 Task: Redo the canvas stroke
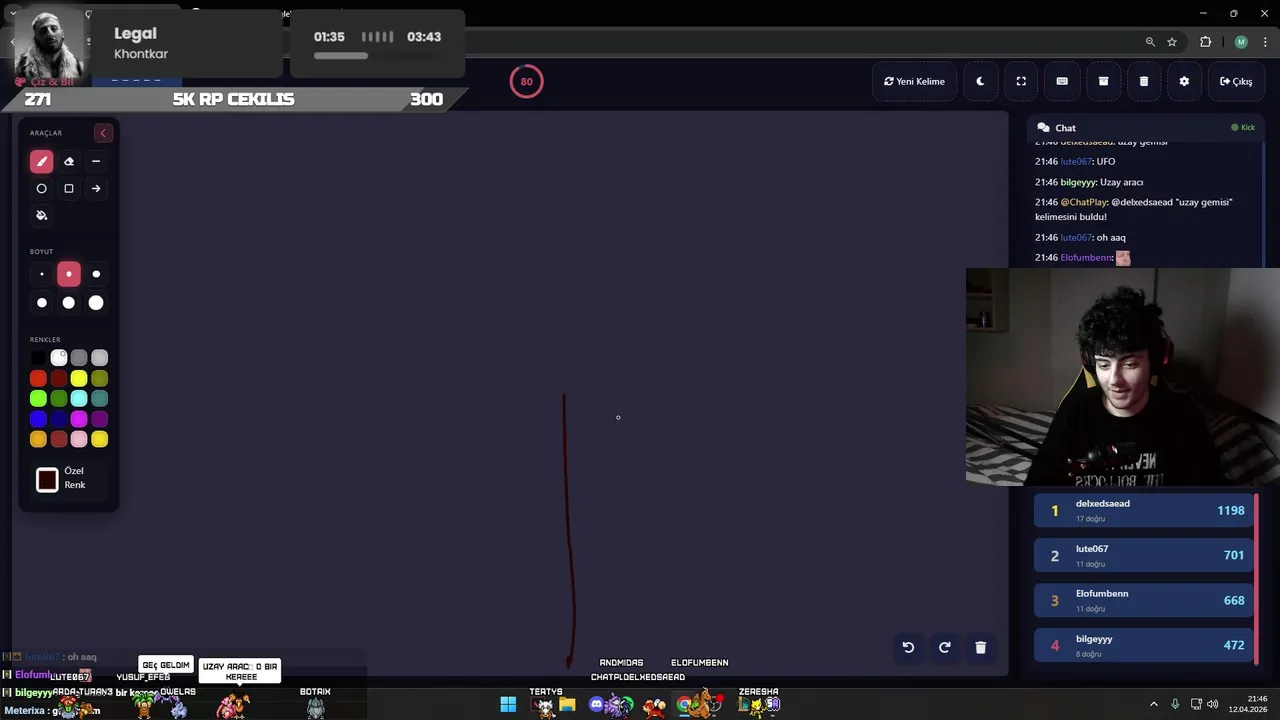coord(944,647)
